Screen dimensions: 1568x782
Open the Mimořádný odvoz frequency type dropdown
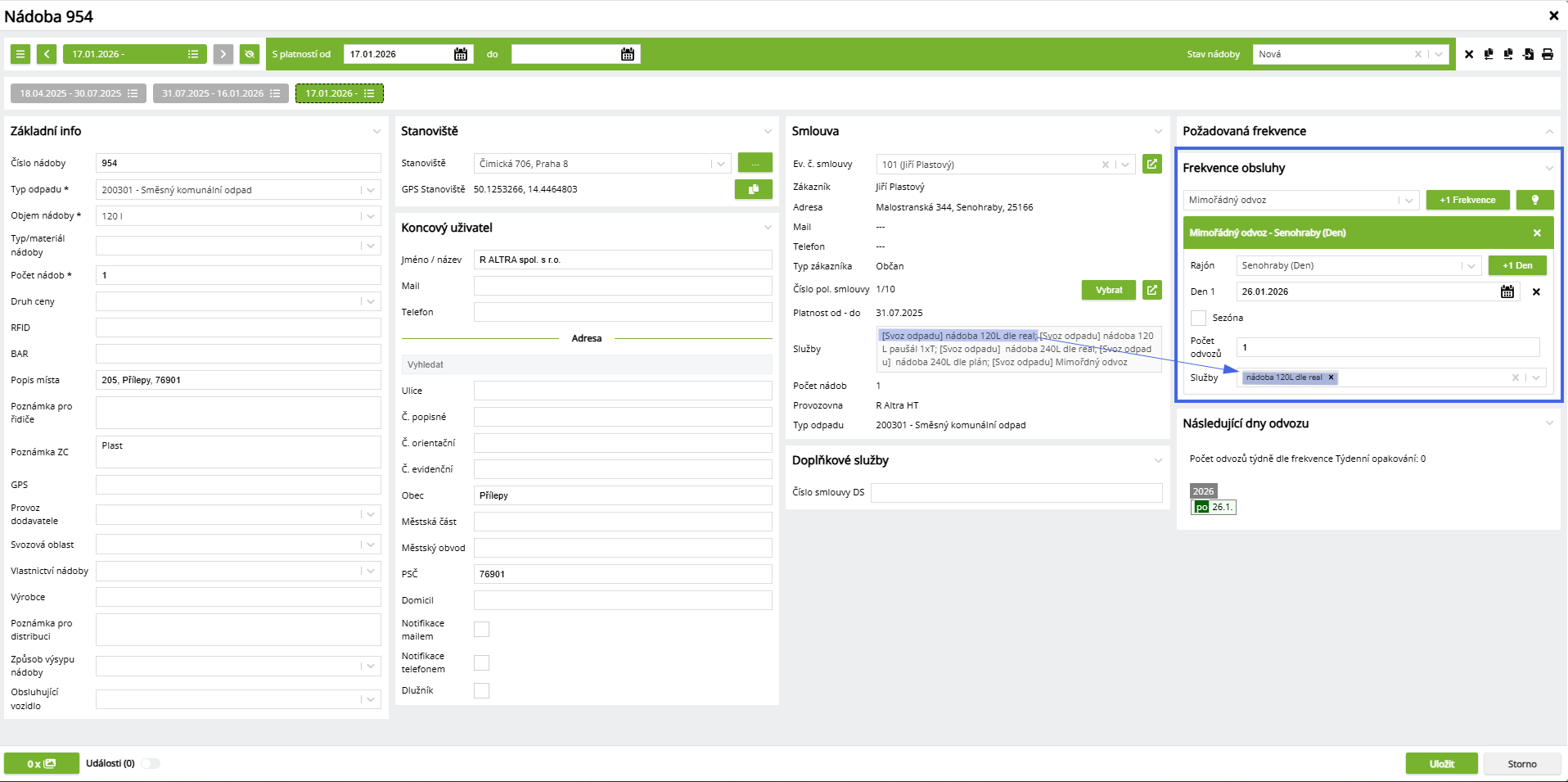pyautogui.click(x=1409, y=200)
